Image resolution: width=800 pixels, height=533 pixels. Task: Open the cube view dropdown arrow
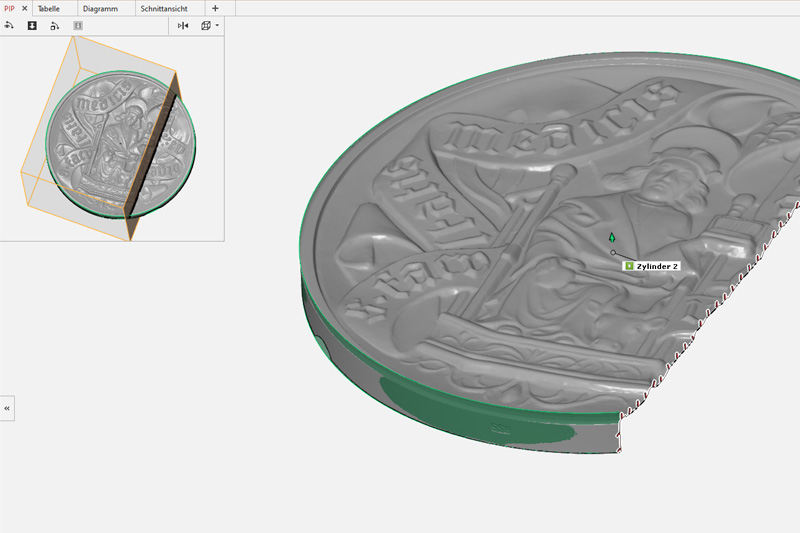tap(217, 25)
